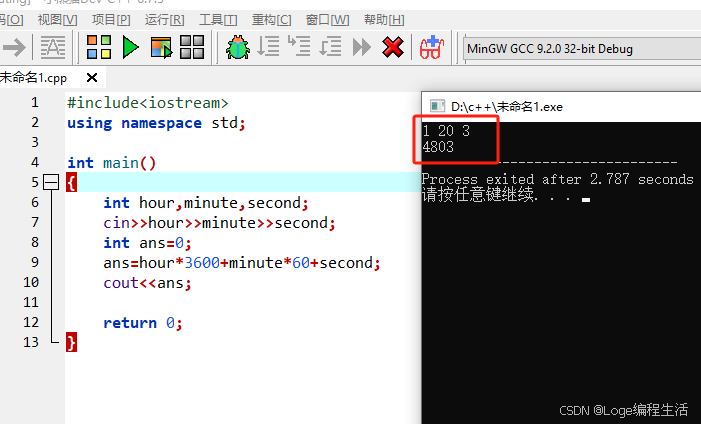Click the cin>>hour>>minute>>second line
The image size is (701, 424).
(219, 223)
